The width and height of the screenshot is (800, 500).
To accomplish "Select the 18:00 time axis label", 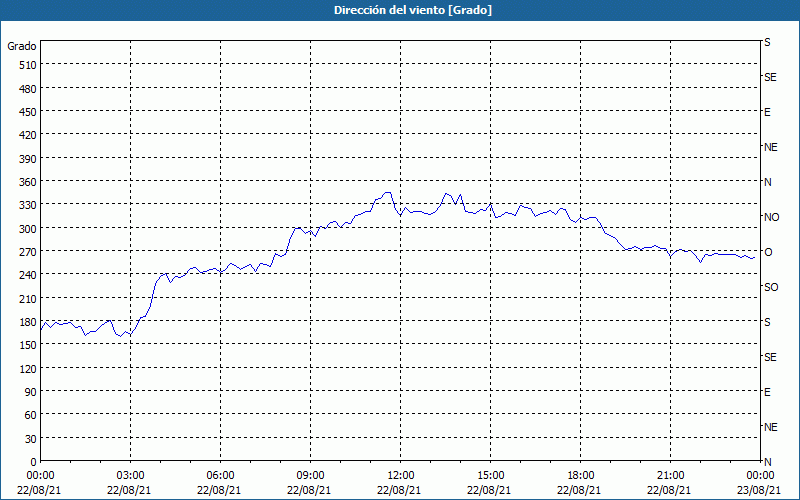I will (x=581, y=476).
